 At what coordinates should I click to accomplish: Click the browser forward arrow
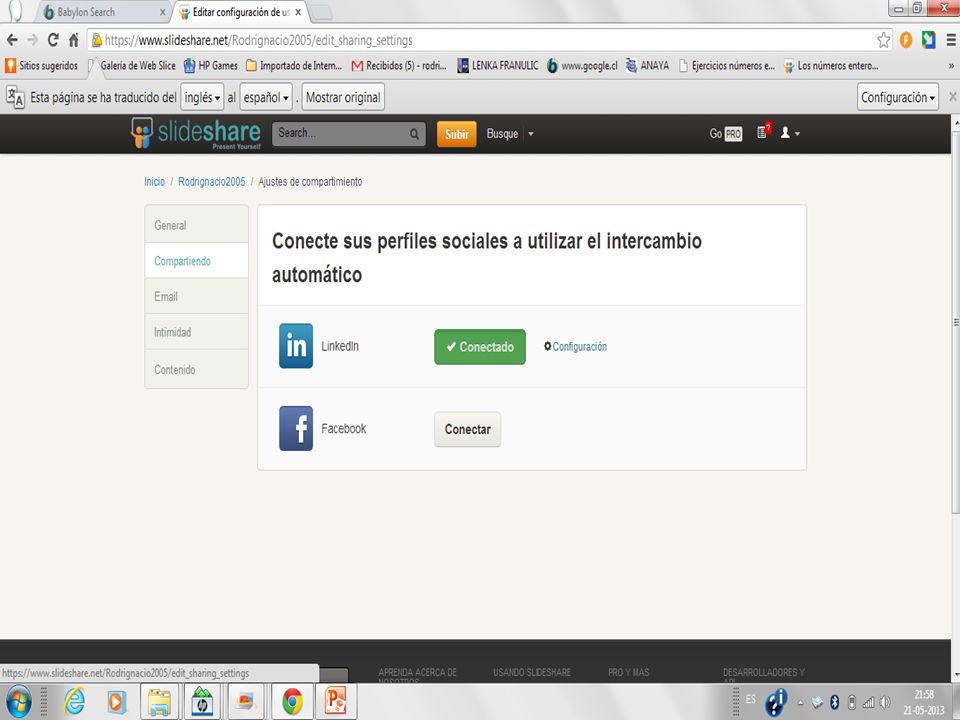(32, 40)
